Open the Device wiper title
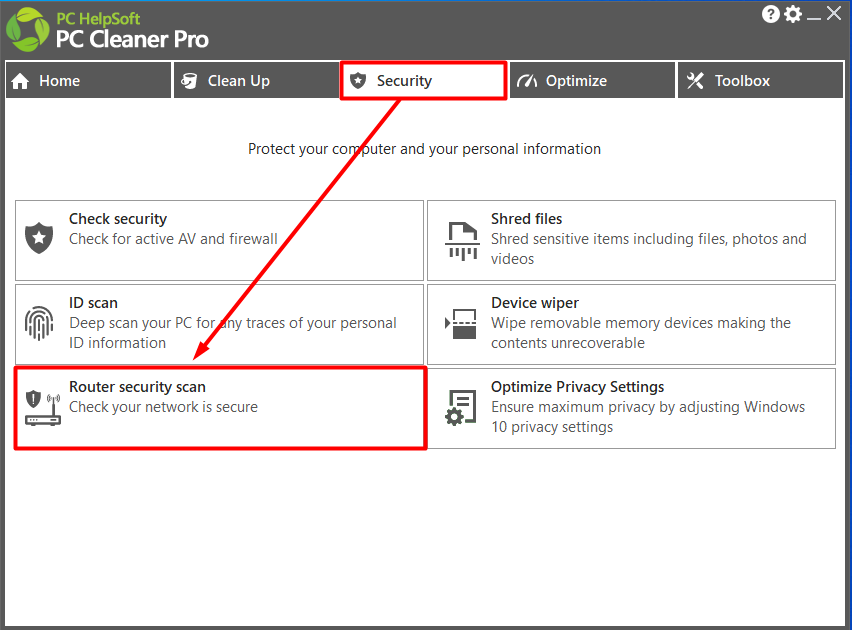 coord(535,303)
